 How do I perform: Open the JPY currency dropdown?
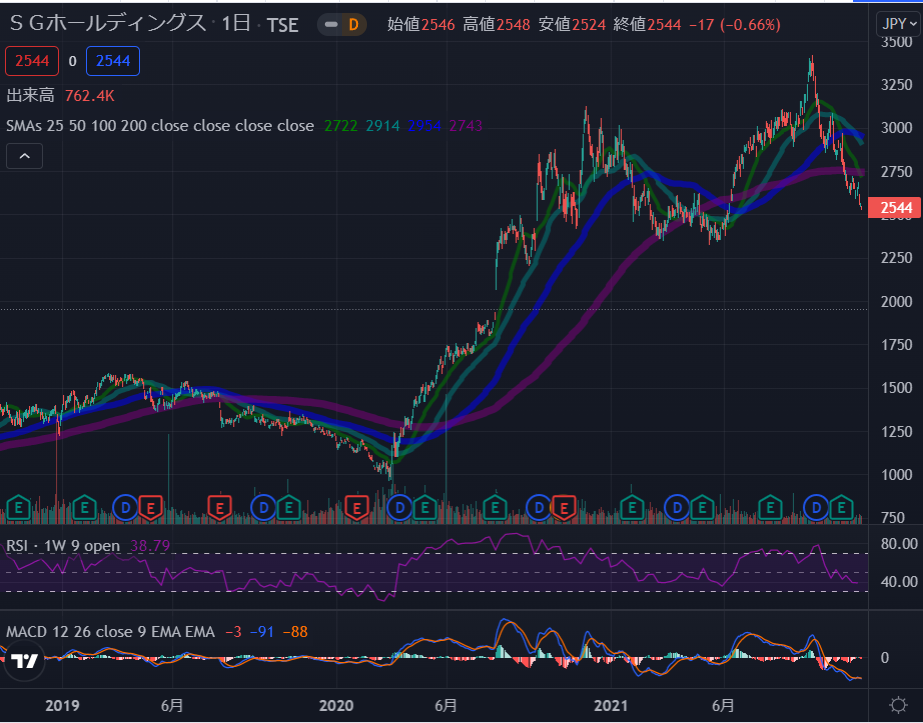click(x=899, y=24)
